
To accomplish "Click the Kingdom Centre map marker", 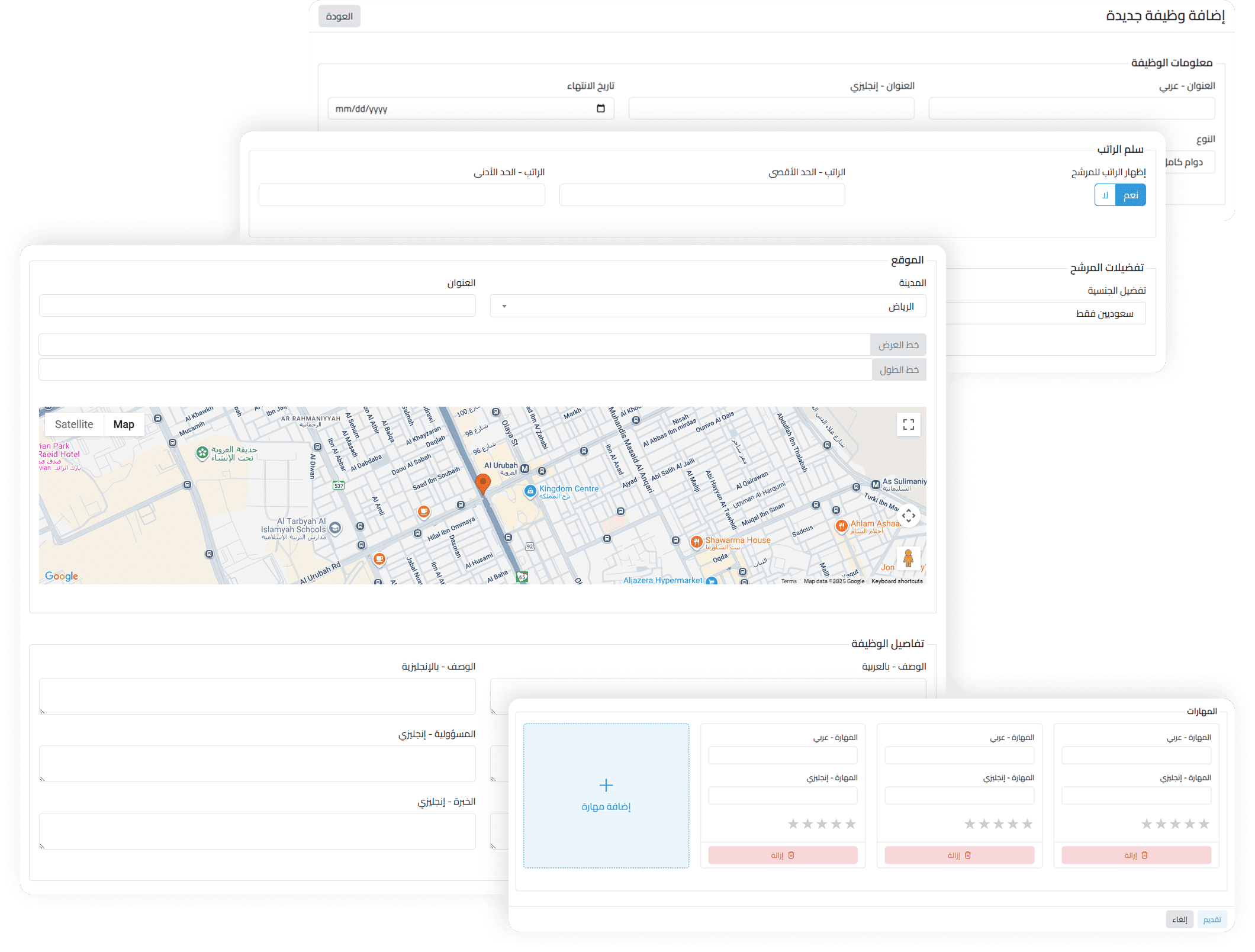I will pos(530,491).
